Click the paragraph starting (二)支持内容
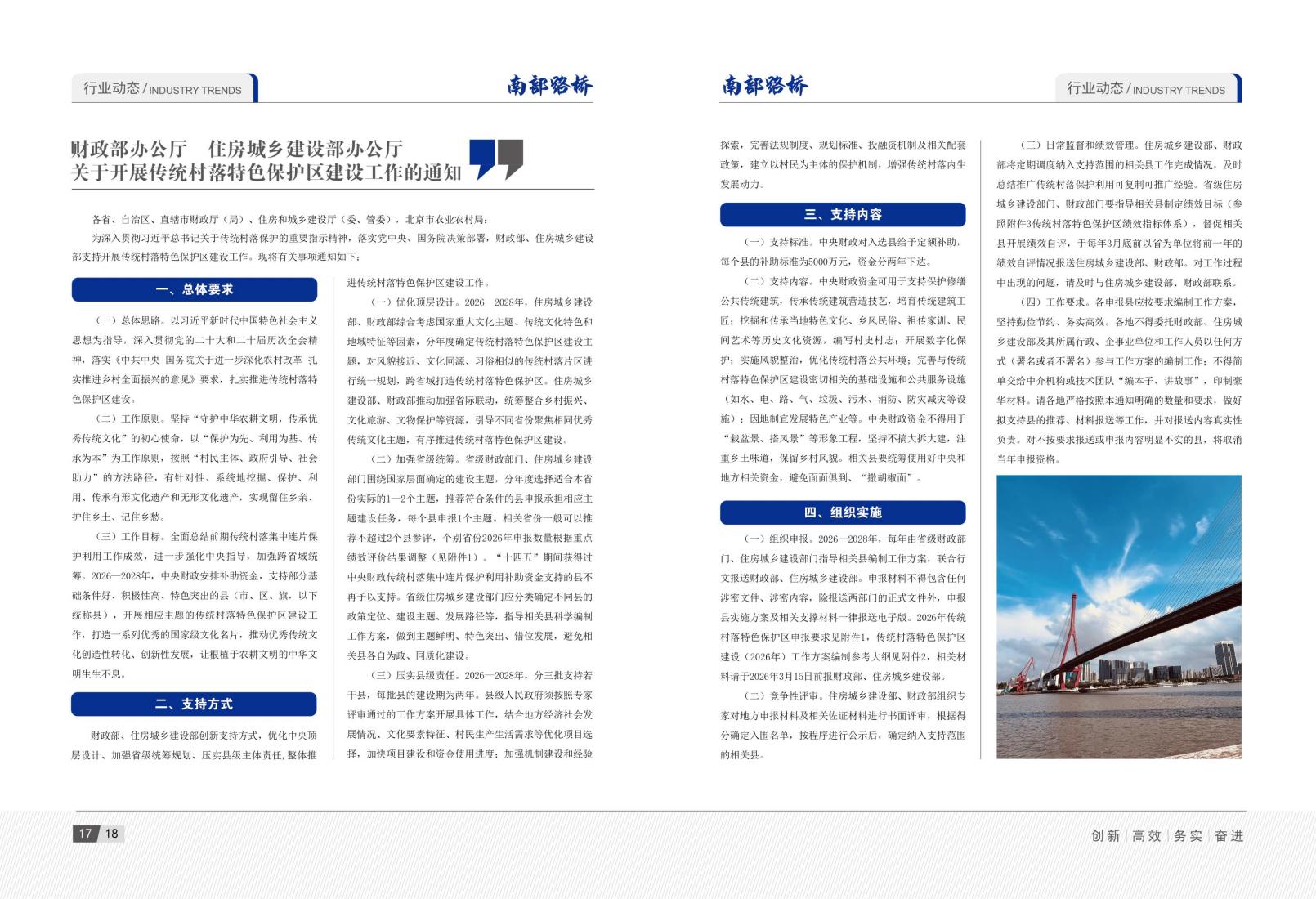Viewport: 1316px width, 899px height. [x=843, y=379]
